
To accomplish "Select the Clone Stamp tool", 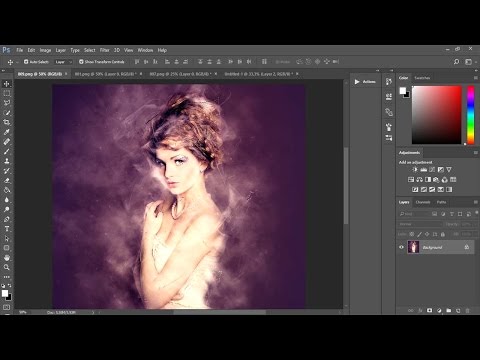I will pos(7,161).
